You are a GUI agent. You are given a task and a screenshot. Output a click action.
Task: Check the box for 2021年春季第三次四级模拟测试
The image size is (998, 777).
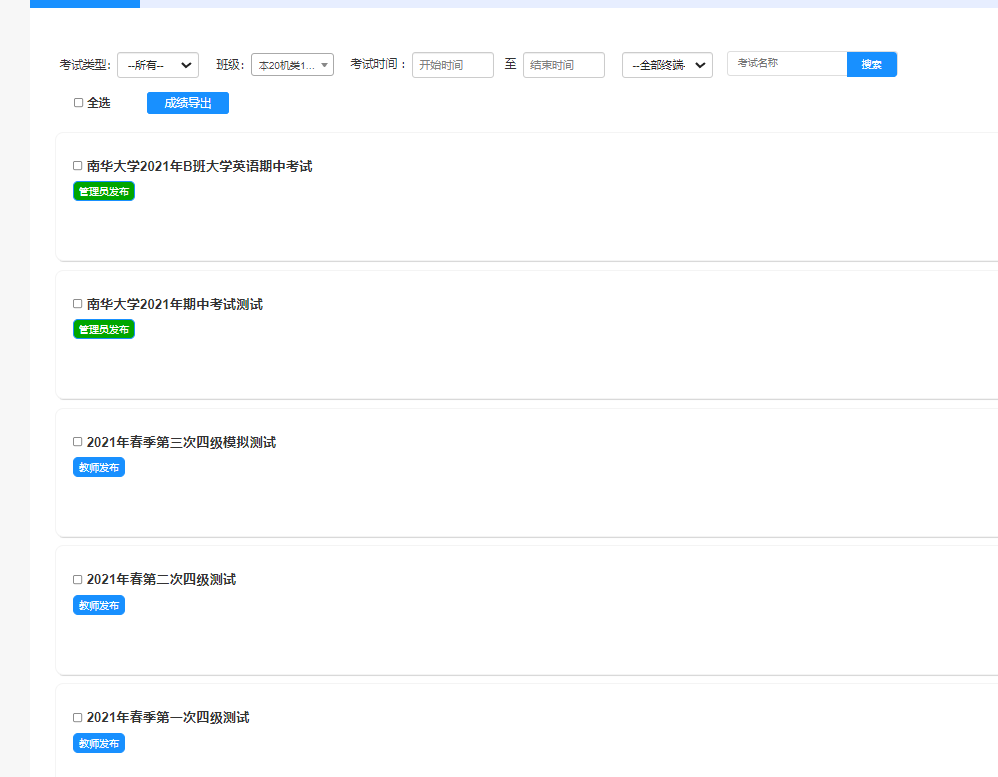pyautogui.click(x=78, y=442)
